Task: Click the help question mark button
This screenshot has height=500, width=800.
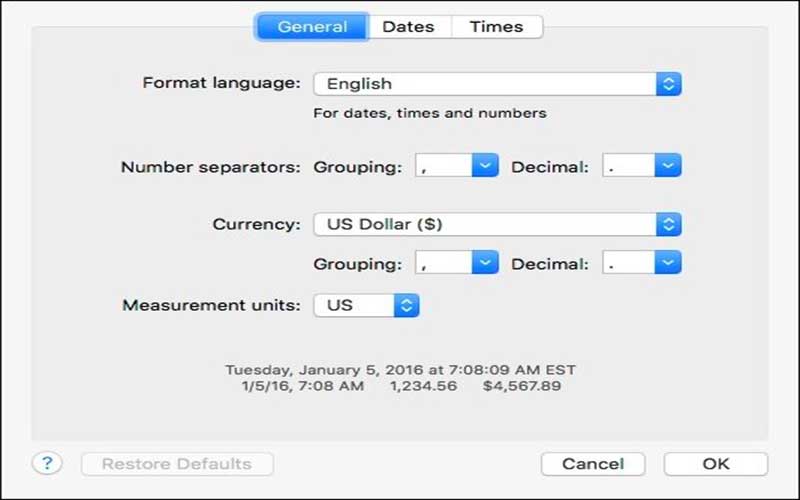Action: click(47, 463)
